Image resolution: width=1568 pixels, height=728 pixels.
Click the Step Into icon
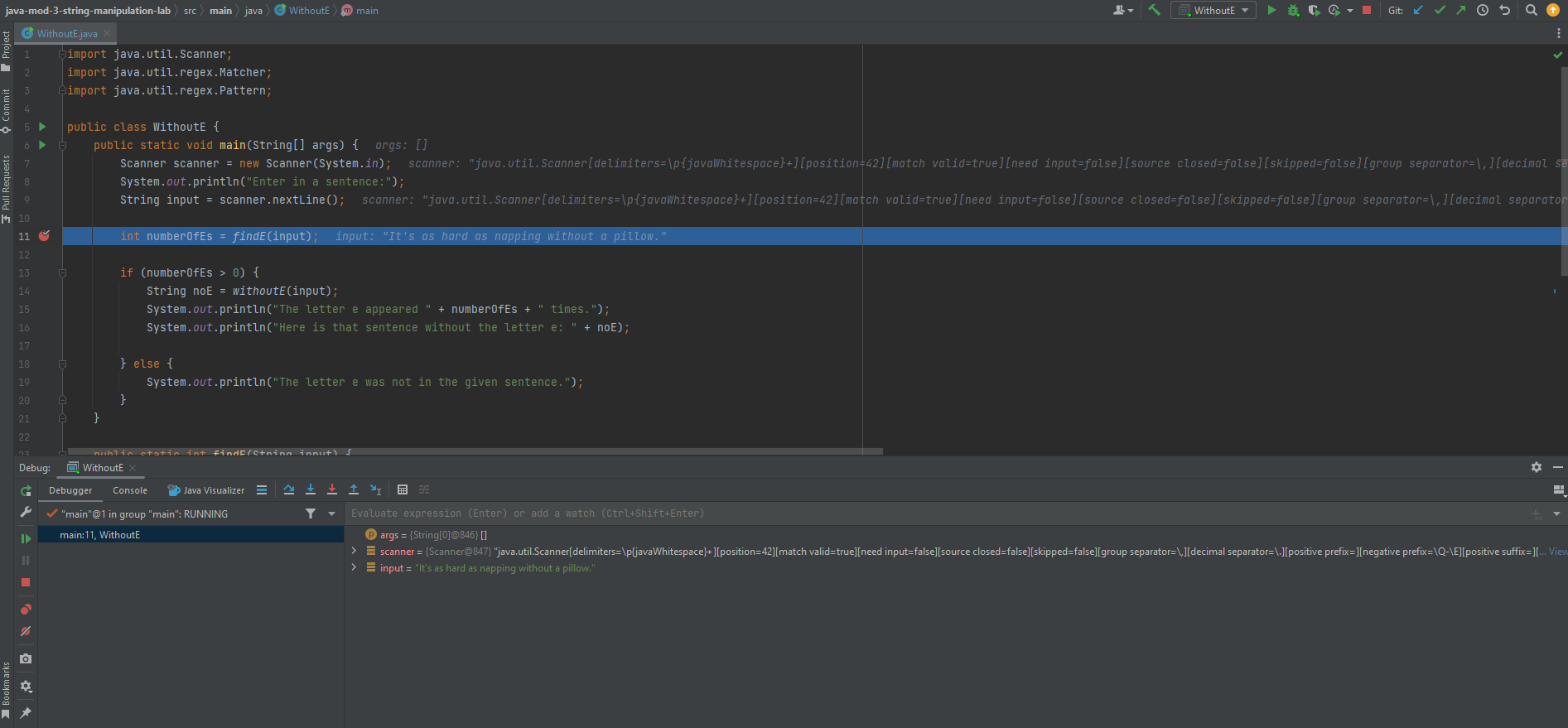[311, 489]
